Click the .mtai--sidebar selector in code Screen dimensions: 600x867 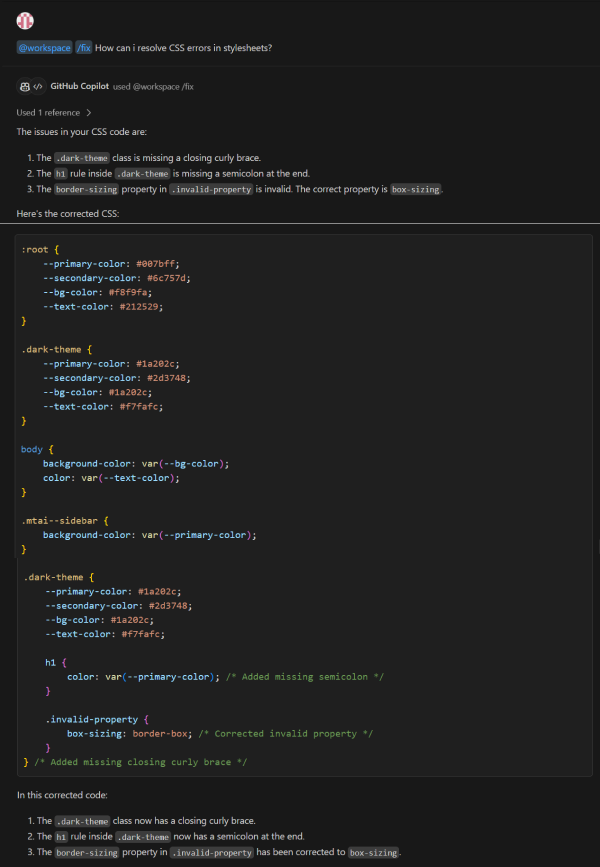[x=58, y=521]
